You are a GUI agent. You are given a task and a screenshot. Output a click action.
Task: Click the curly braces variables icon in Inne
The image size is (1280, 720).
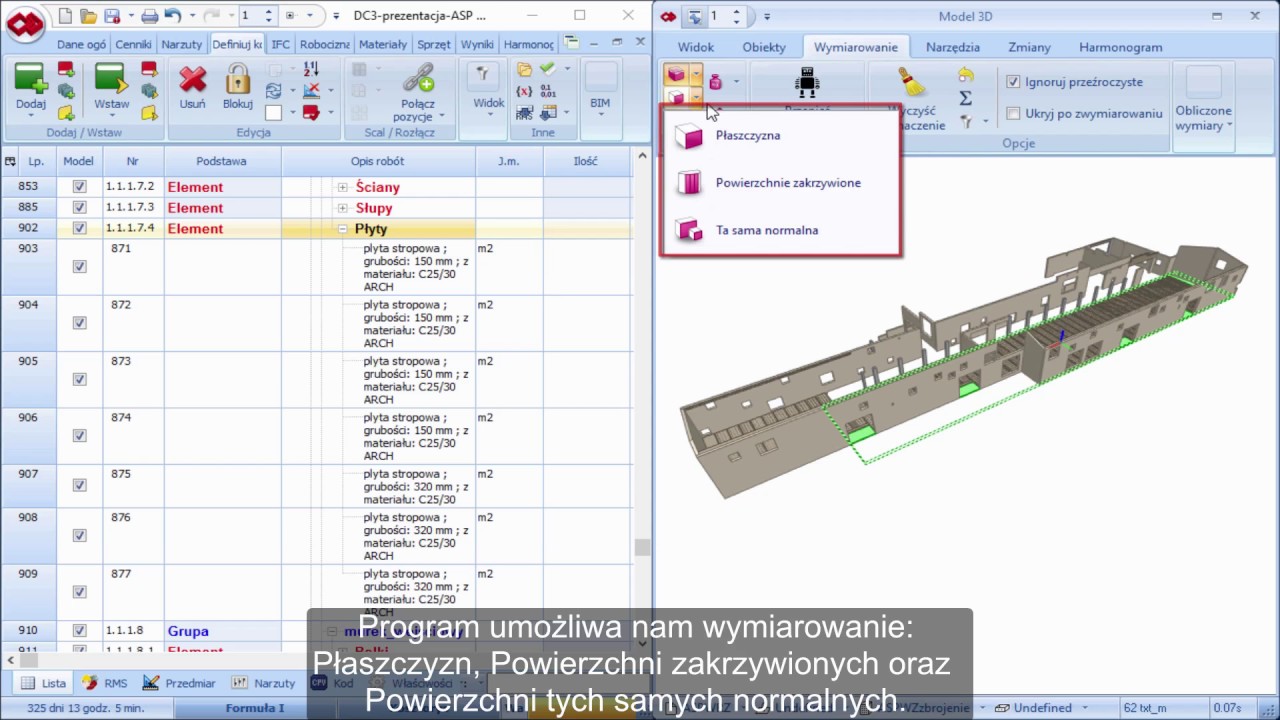[x=524, y=91]
